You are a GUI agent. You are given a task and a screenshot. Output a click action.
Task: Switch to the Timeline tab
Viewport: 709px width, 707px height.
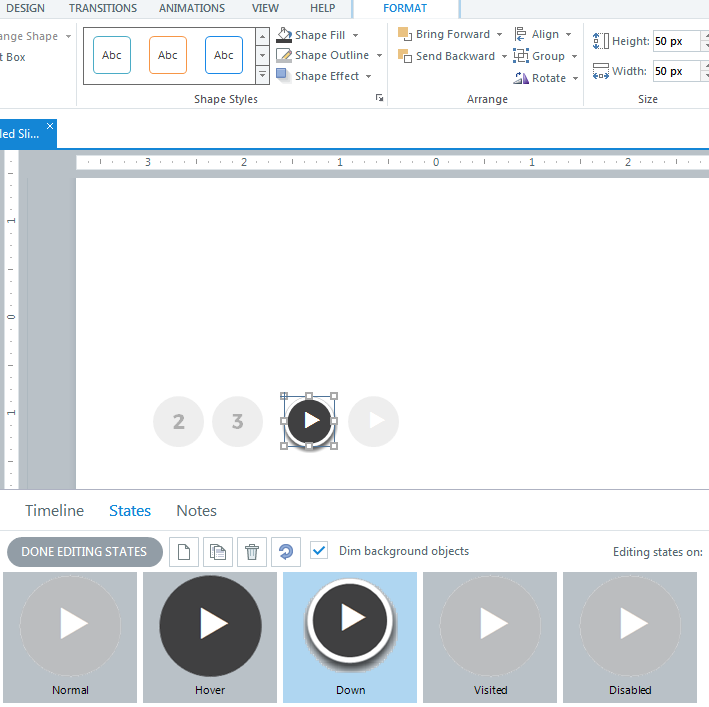(55, 511)
